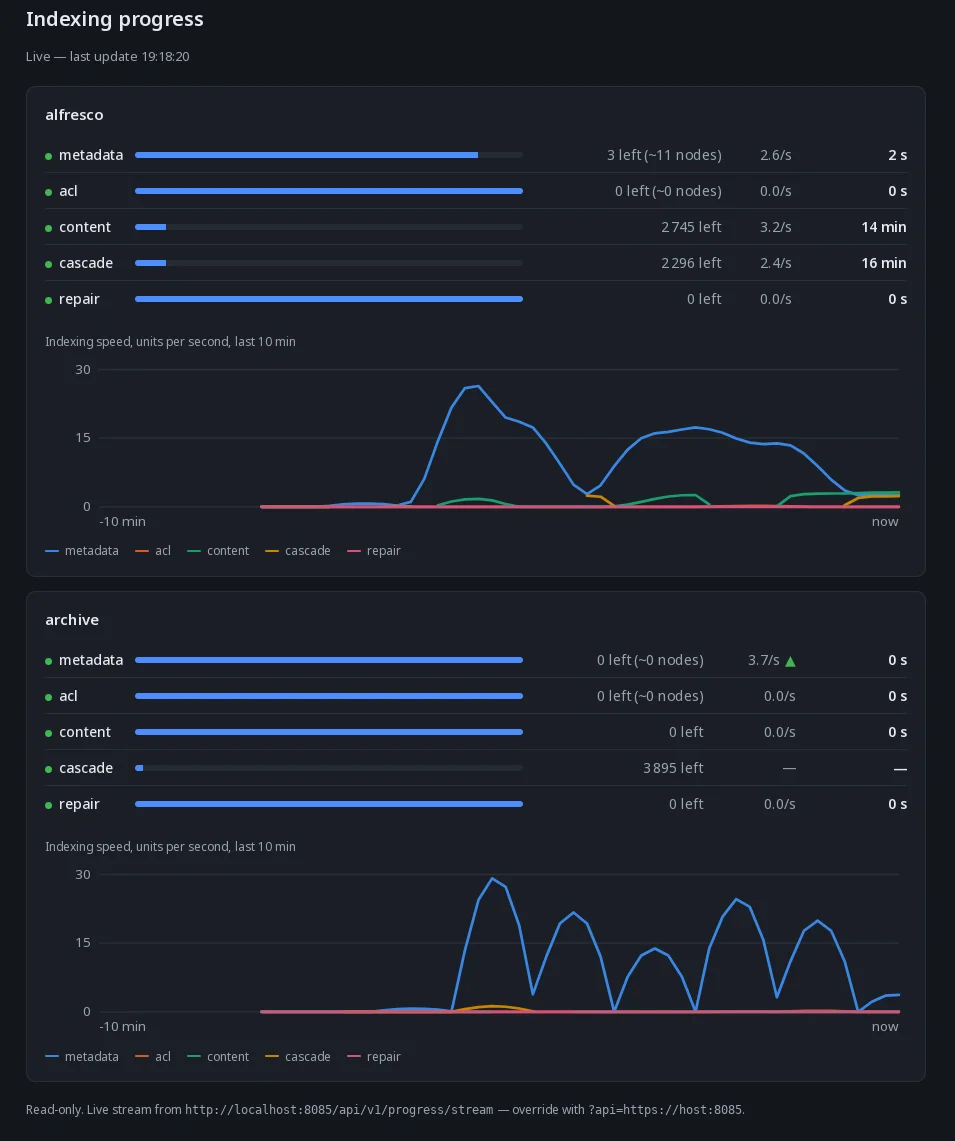This screenshot has height=1141, width=955.
Task: Click '3 left (~11 nodes)' in alfresco metadata row
Action: (x=665, y=155)
